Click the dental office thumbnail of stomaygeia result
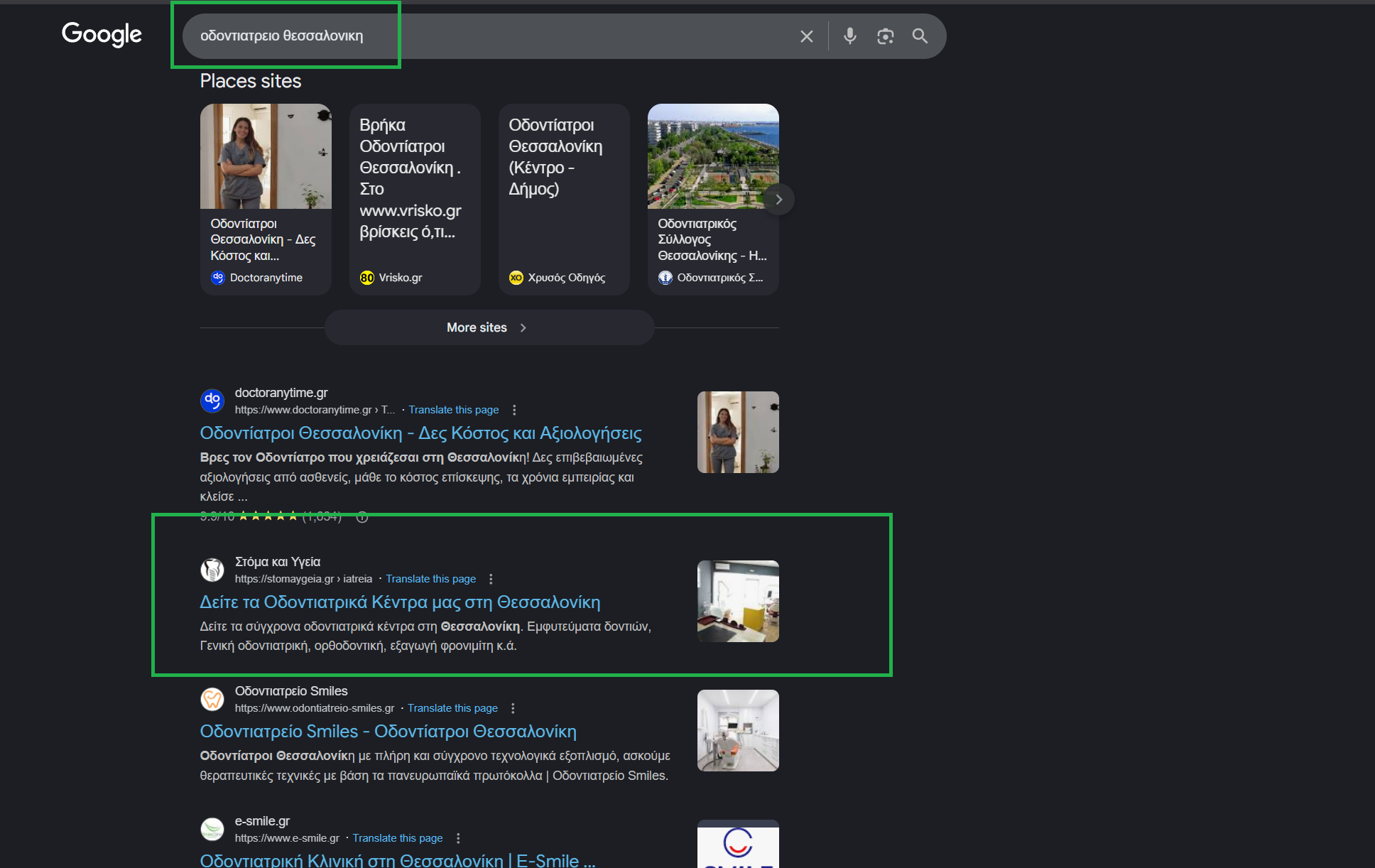Viewport: 1375px width, 868px height. point(738,601)
